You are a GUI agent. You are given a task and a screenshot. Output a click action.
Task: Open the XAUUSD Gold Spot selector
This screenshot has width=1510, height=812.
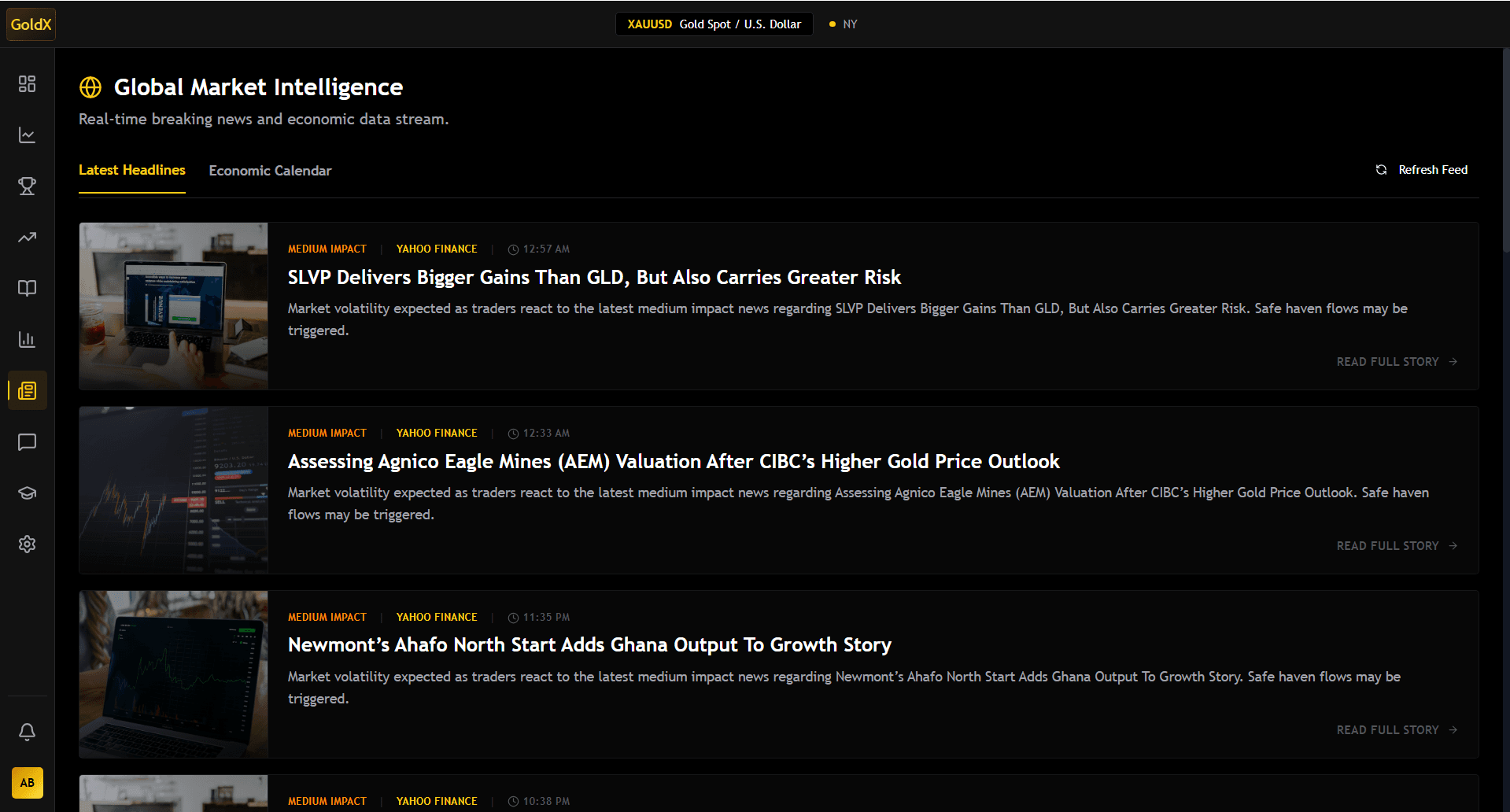click(713, 24)
